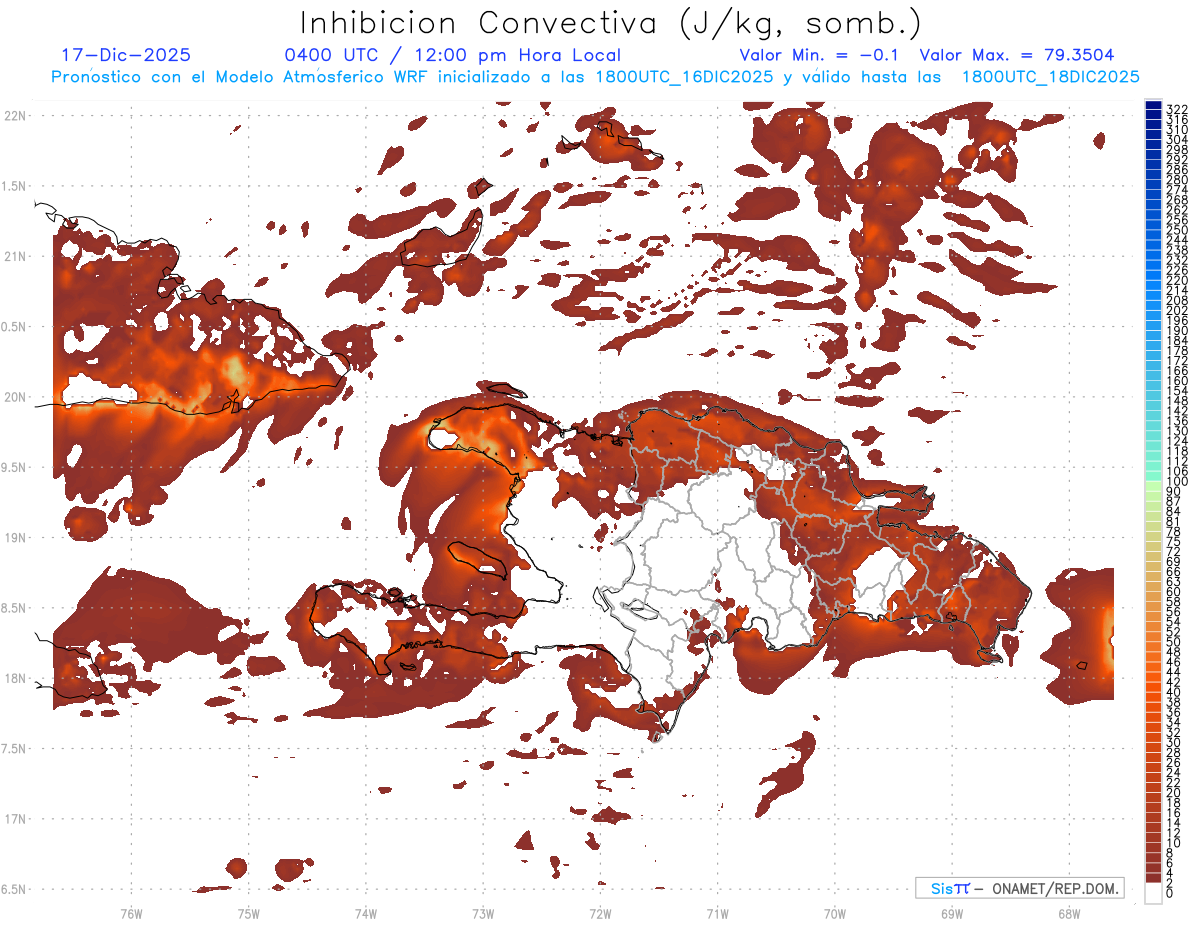Viewport: 1200px width, 927px height.
Task: Click the '18N' latitude label
Action: tap(14, 678)
